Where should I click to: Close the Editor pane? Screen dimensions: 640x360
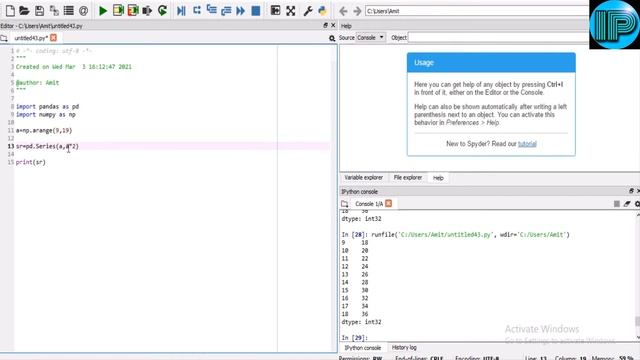333,25
